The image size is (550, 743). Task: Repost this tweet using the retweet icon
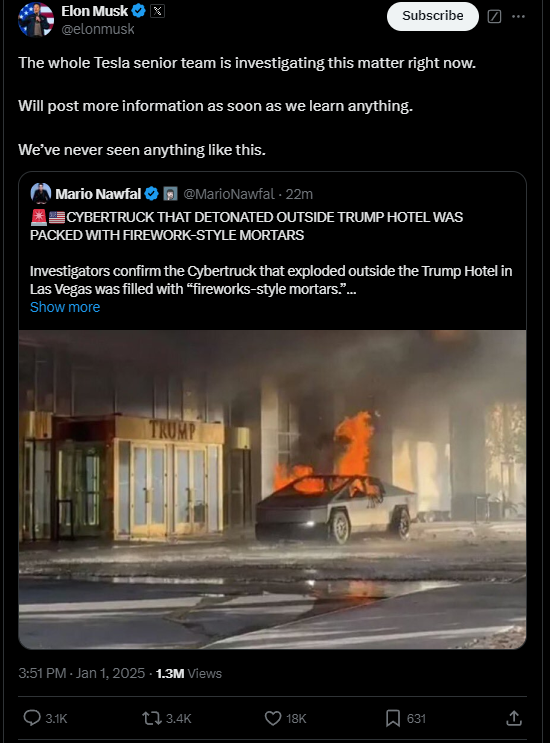[x=152, y=718]
